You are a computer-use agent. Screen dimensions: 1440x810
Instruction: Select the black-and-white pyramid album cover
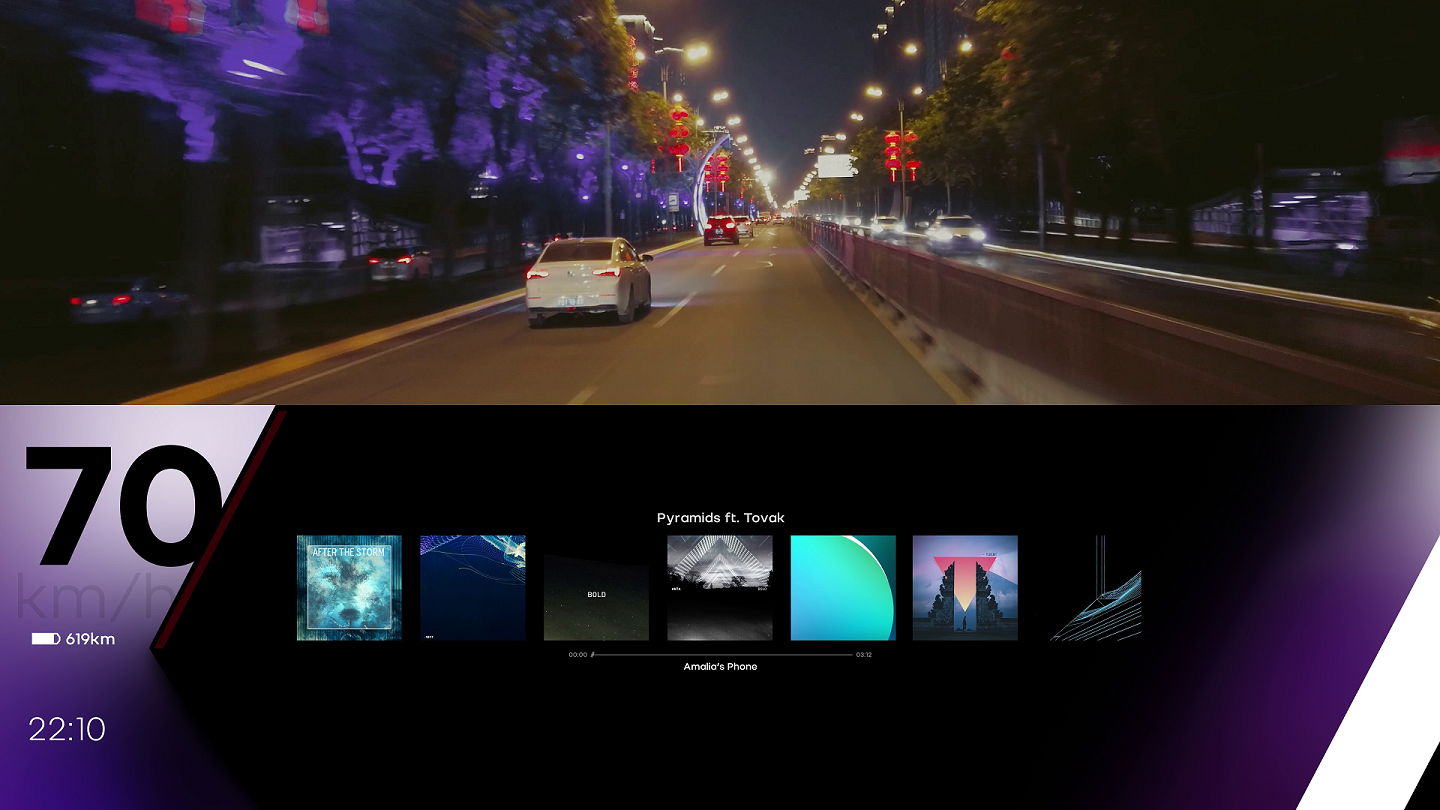720,587
